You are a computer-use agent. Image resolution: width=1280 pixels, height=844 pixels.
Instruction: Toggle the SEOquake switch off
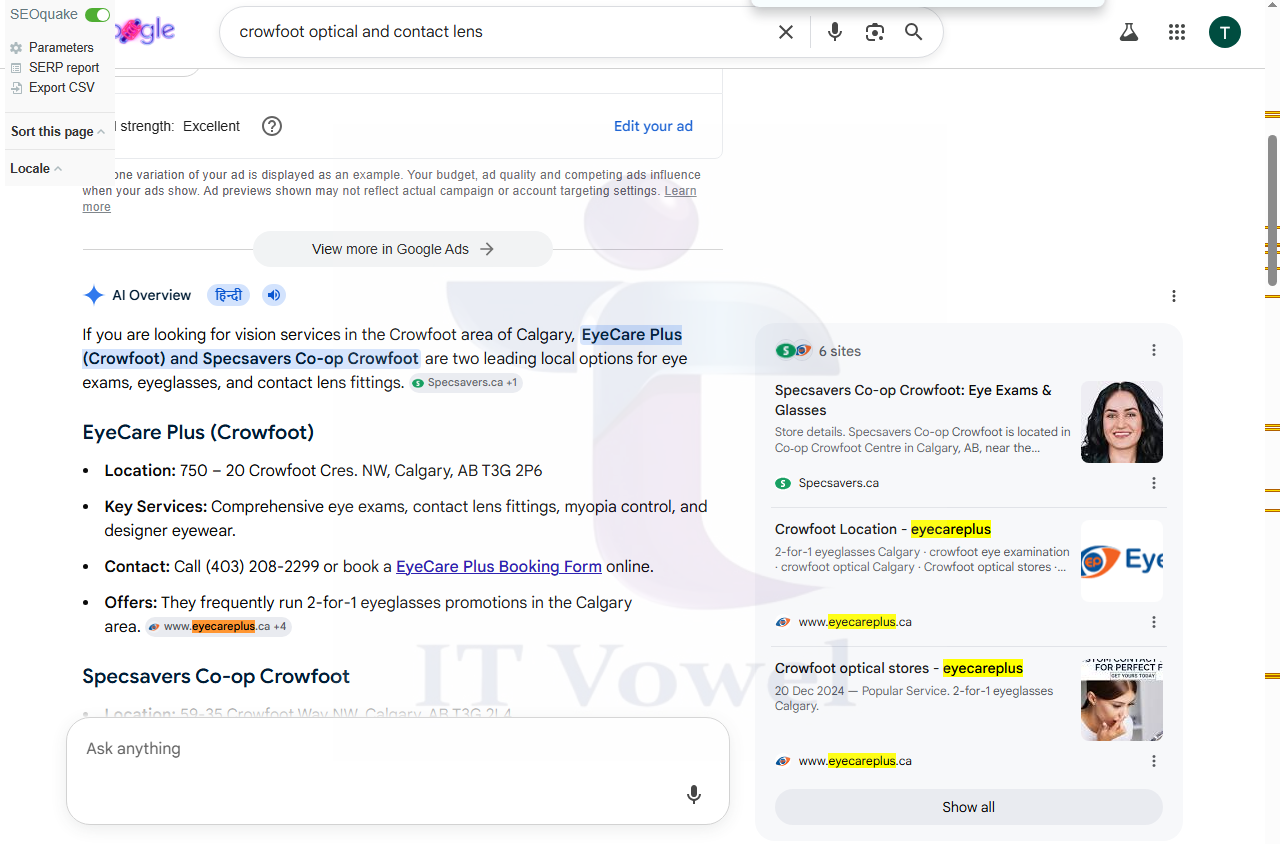97,15
